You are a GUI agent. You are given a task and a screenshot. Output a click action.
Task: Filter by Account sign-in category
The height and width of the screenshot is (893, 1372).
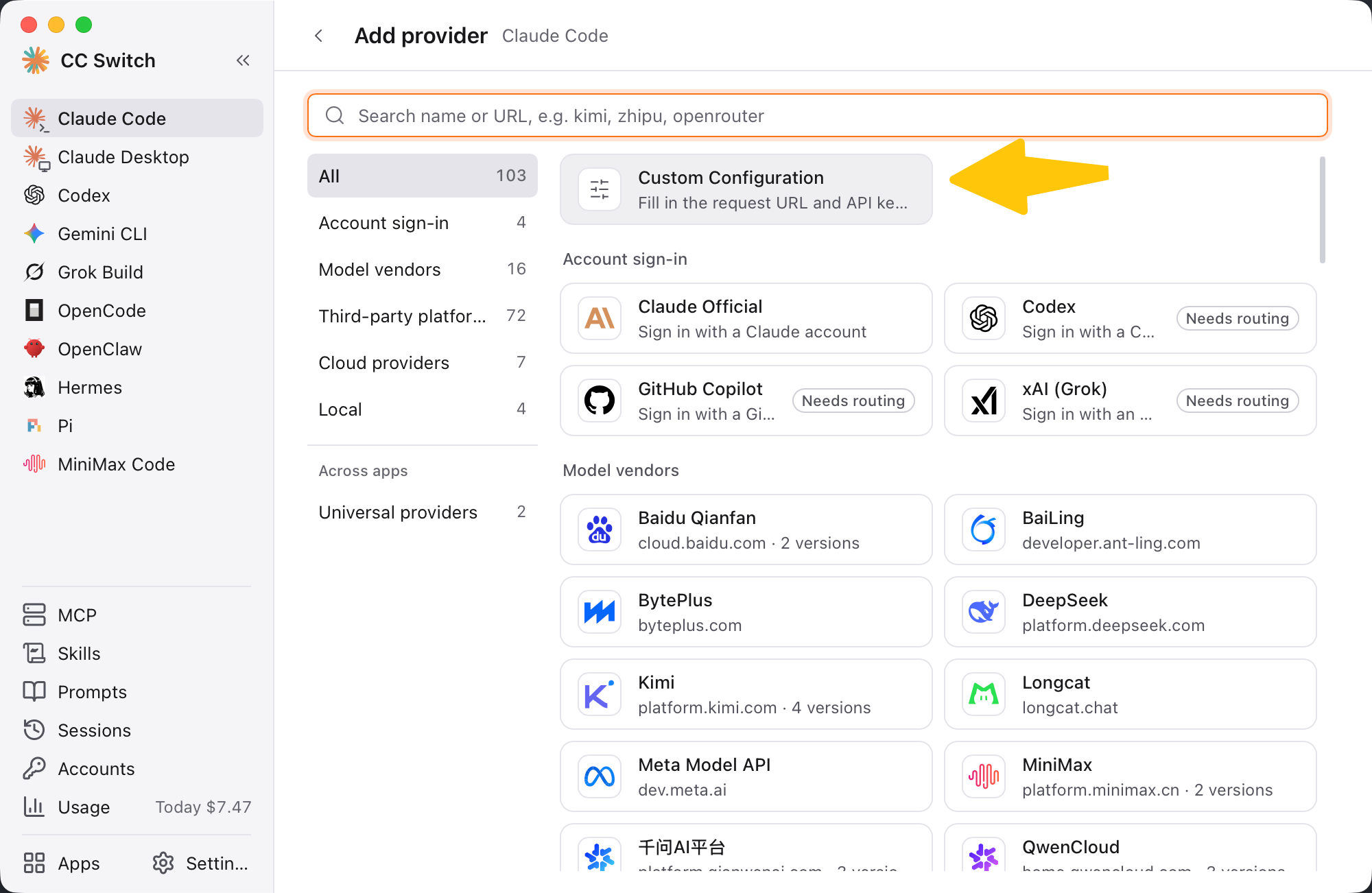423,223
